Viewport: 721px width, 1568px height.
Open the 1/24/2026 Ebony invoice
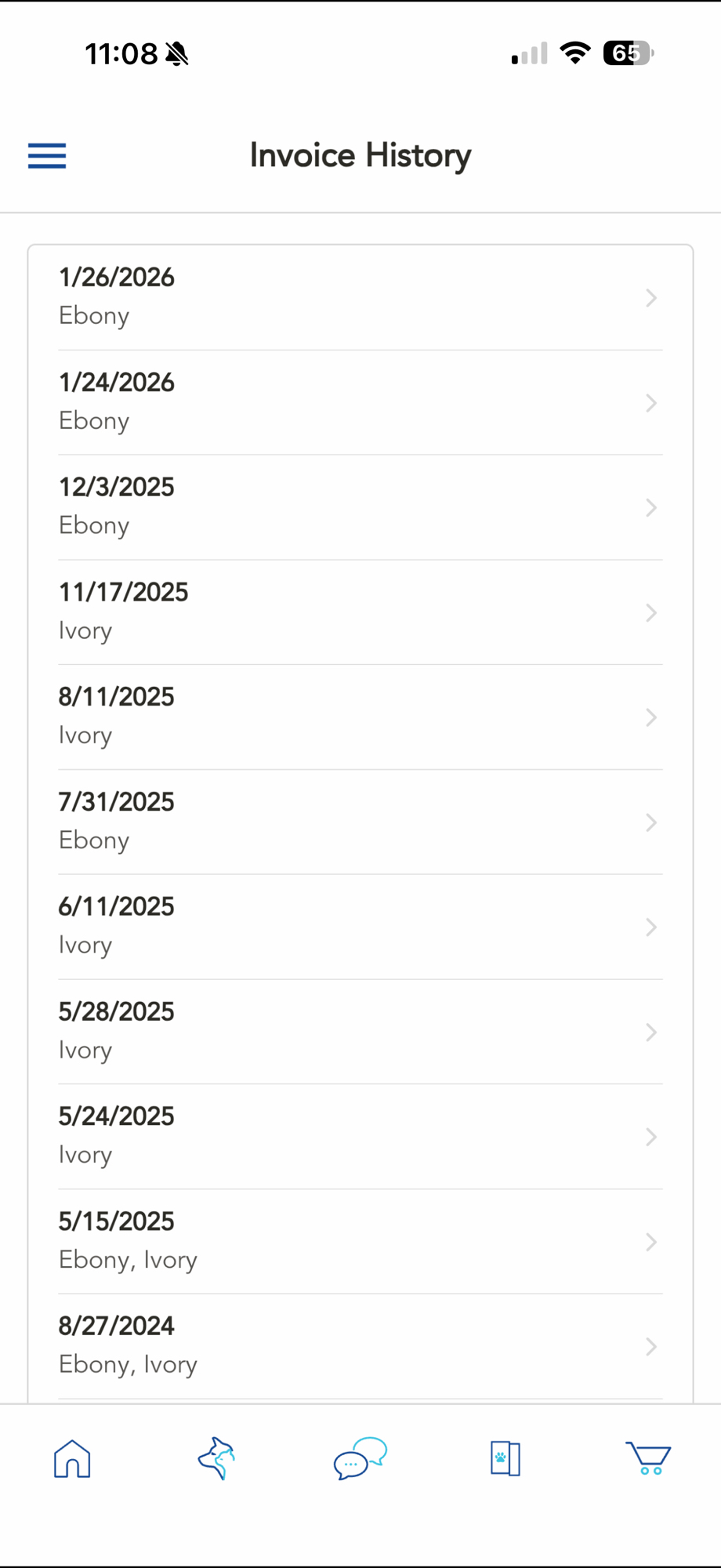click(x=360, y=402)
